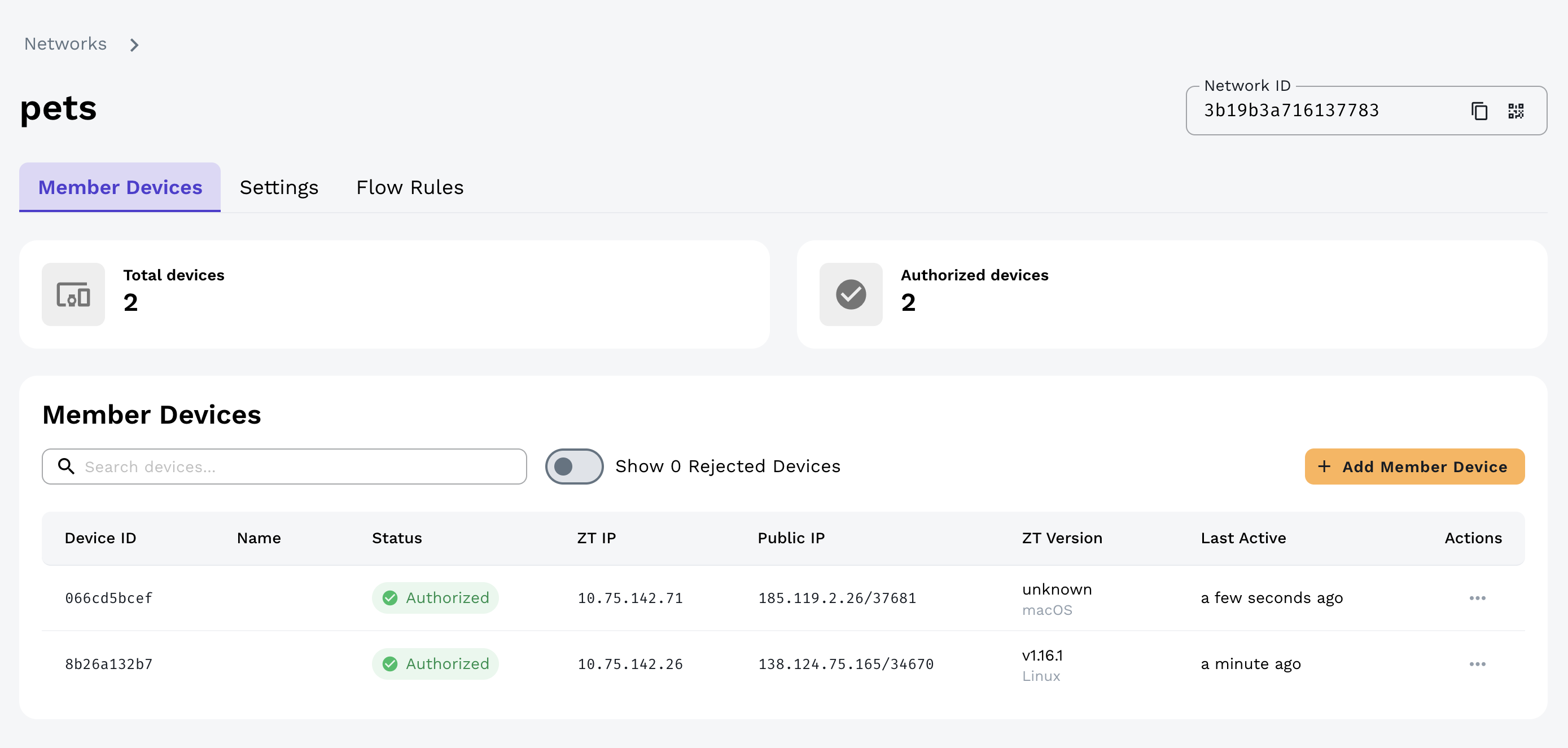Switch to the Settings tab
The height and width of the screenshot is (748, 1568).
pyautogui.click(x=279, y=187)
